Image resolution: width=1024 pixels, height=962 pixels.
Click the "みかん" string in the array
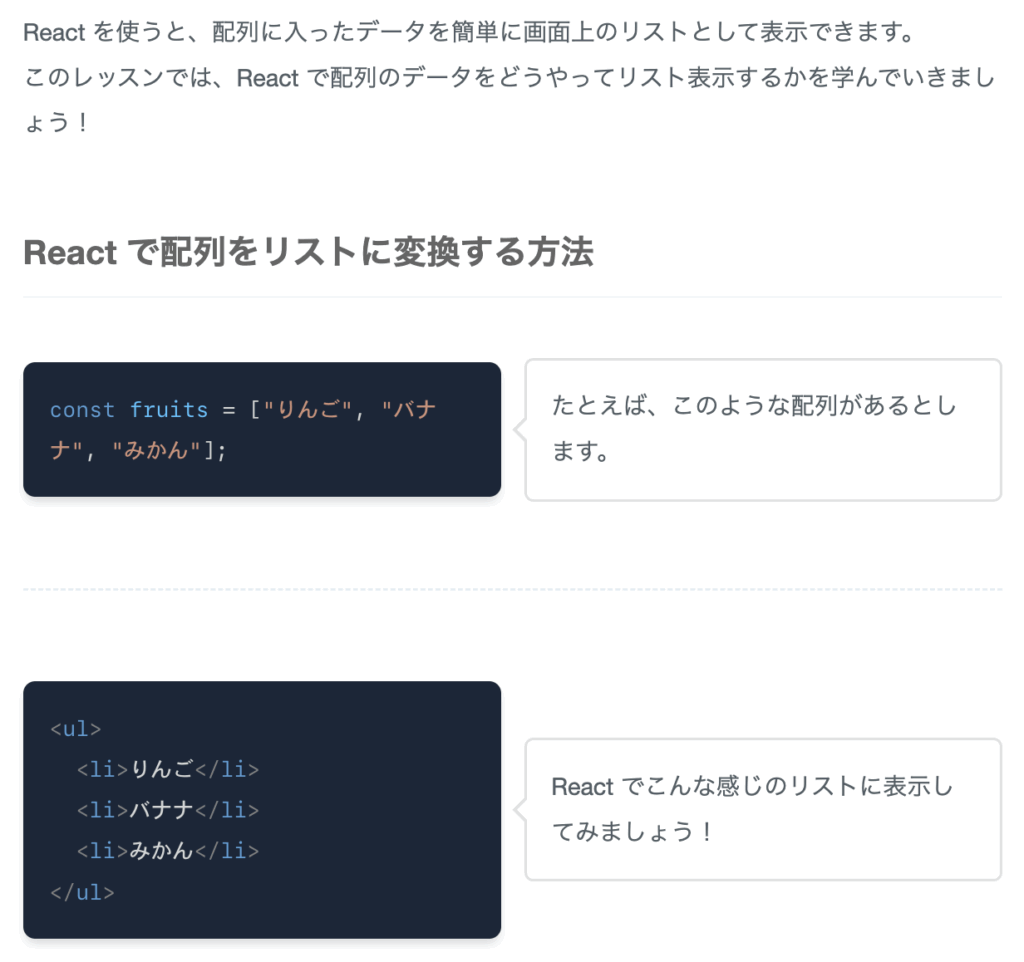pyautogui.click(x=156, y=450)
